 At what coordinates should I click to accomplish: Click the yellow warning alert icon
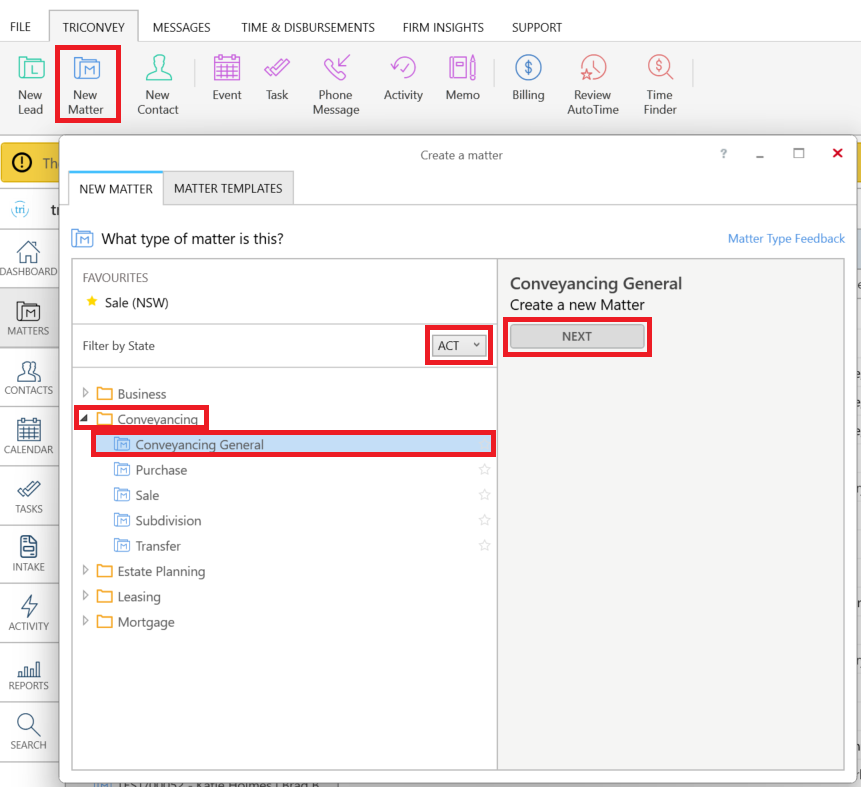pos(22,162)
